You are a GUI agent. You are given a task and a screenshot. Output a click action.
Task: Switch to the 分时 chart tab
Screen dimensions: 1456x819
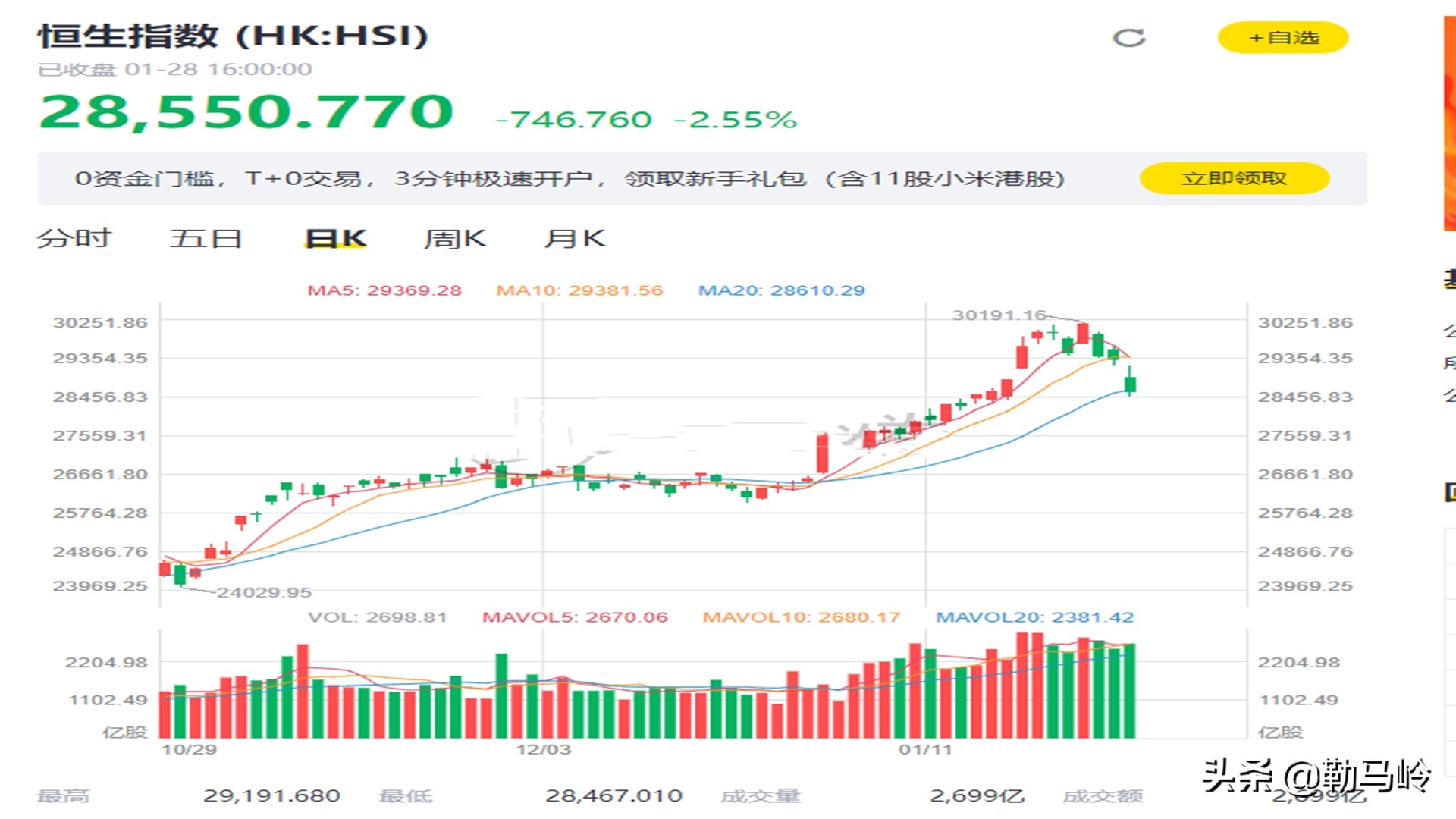click(x=74, y=238)
